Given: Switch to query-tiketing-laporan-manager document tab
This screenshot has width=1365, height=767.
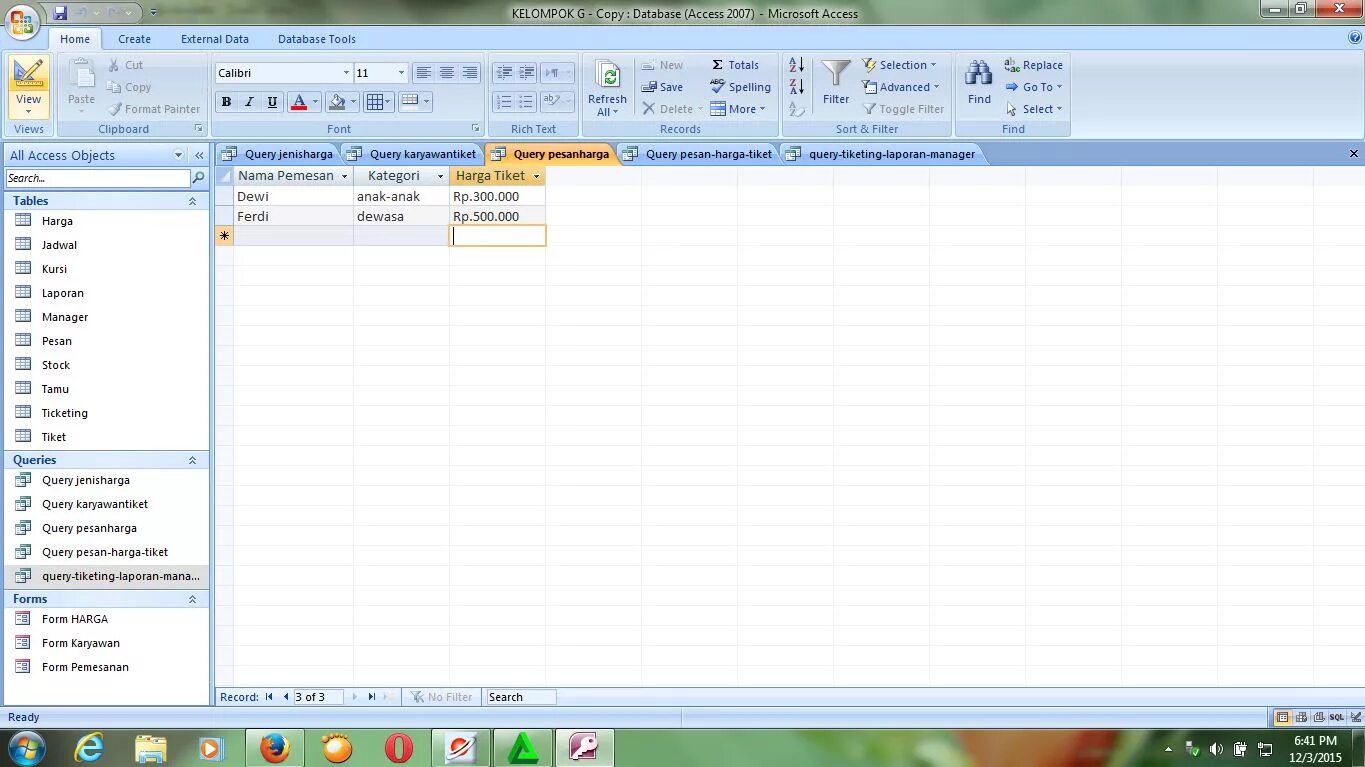Looking at the screenshot, I should [x=880, y=154].
